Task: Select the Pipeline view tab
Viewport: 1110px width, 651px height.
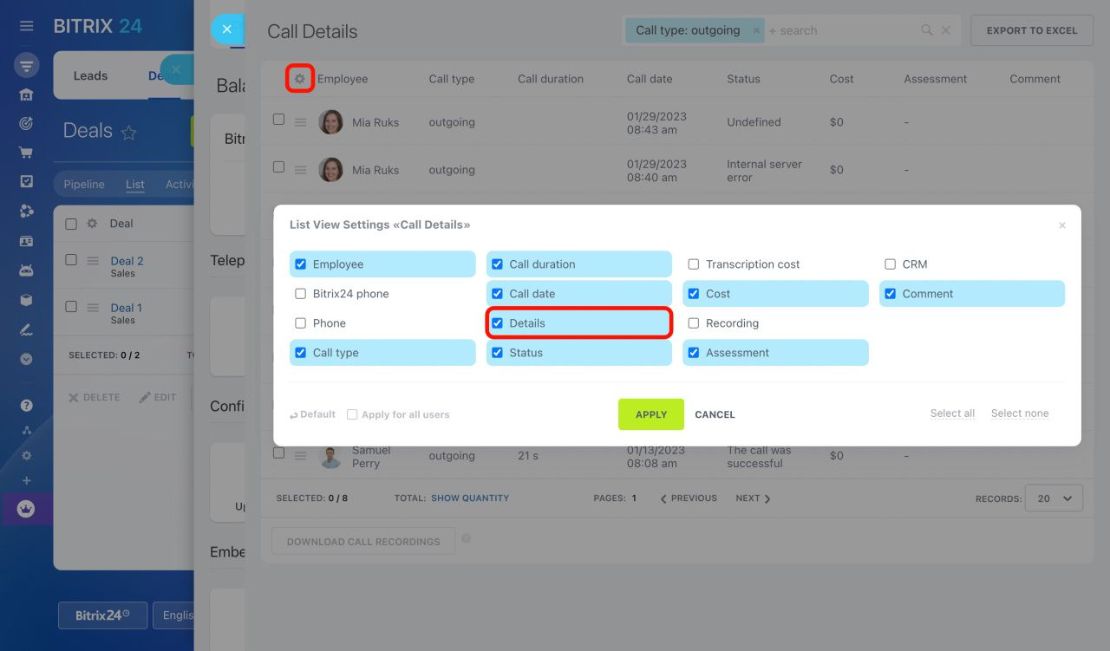Action: coord(84,184)
